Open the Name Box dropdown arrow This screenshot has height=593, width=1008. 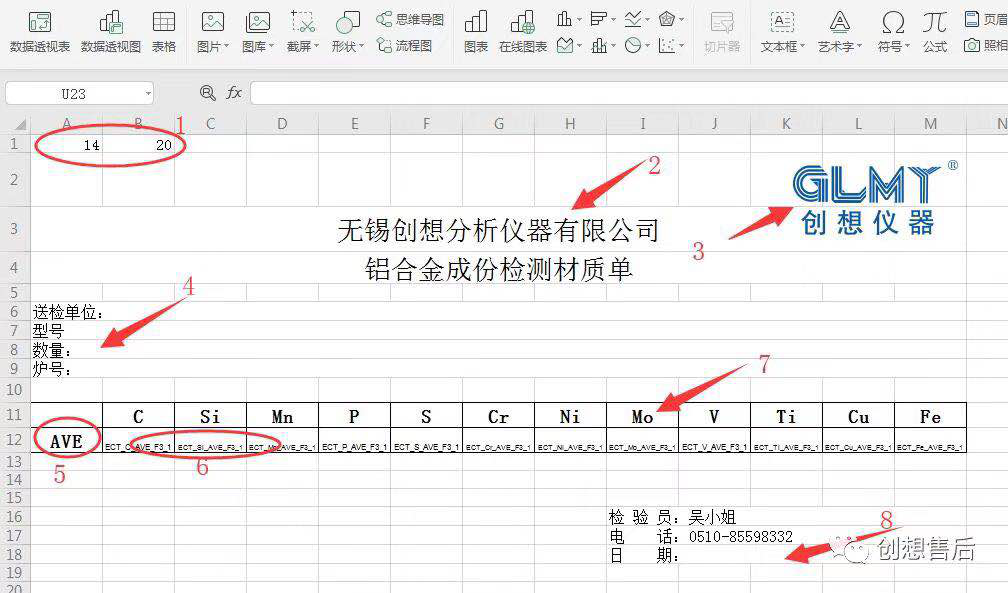tap(148, 93)
